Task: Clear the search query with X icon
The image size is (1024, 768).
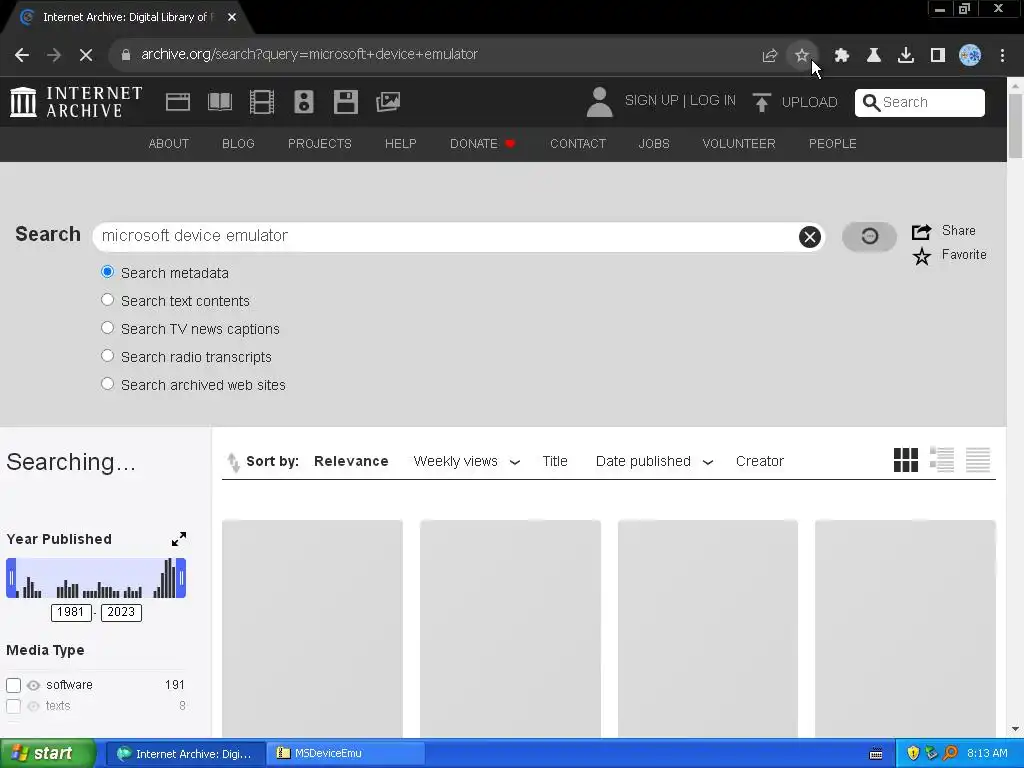Action: pyautogui.click(x=810, y=236)
